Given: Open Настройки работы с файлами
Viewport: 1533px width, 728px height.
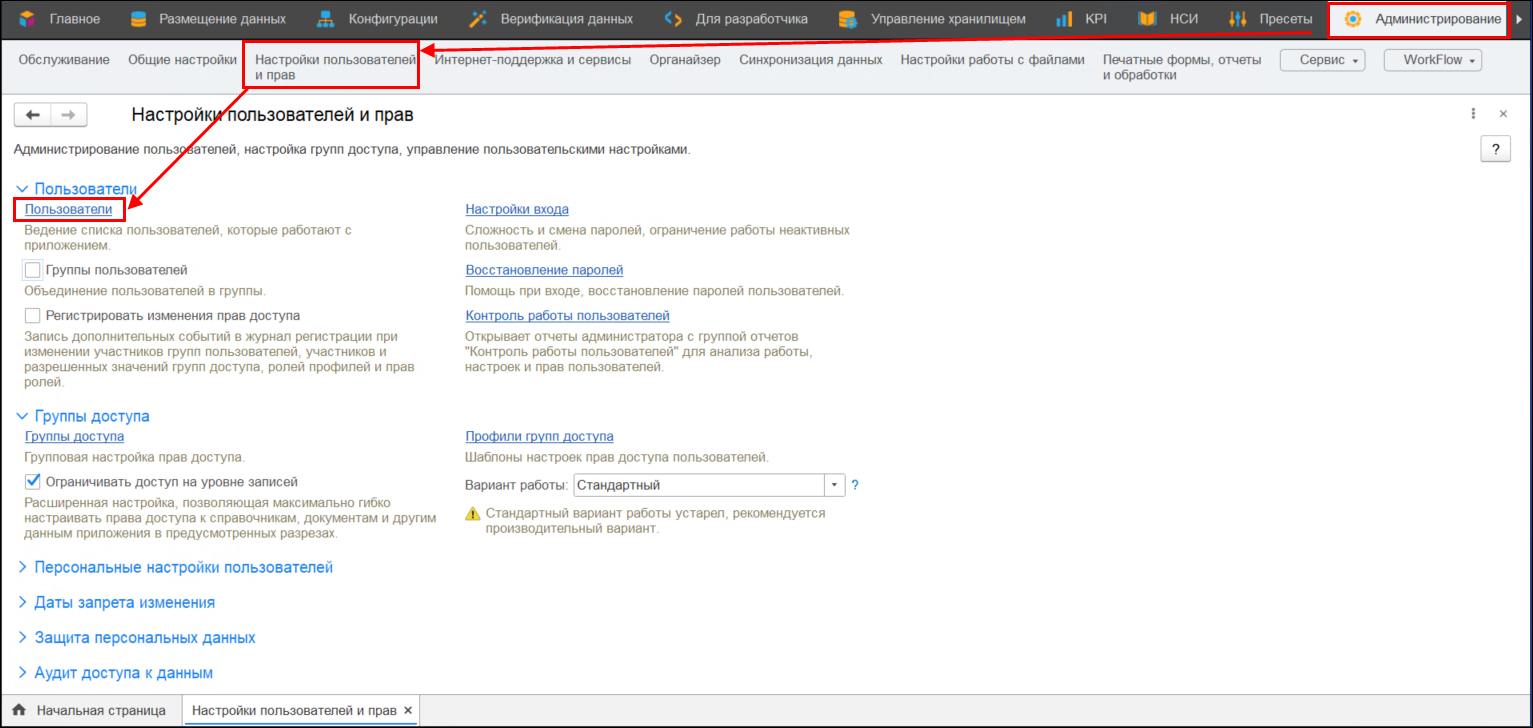Looking at the screenshot, I should 992,60.
